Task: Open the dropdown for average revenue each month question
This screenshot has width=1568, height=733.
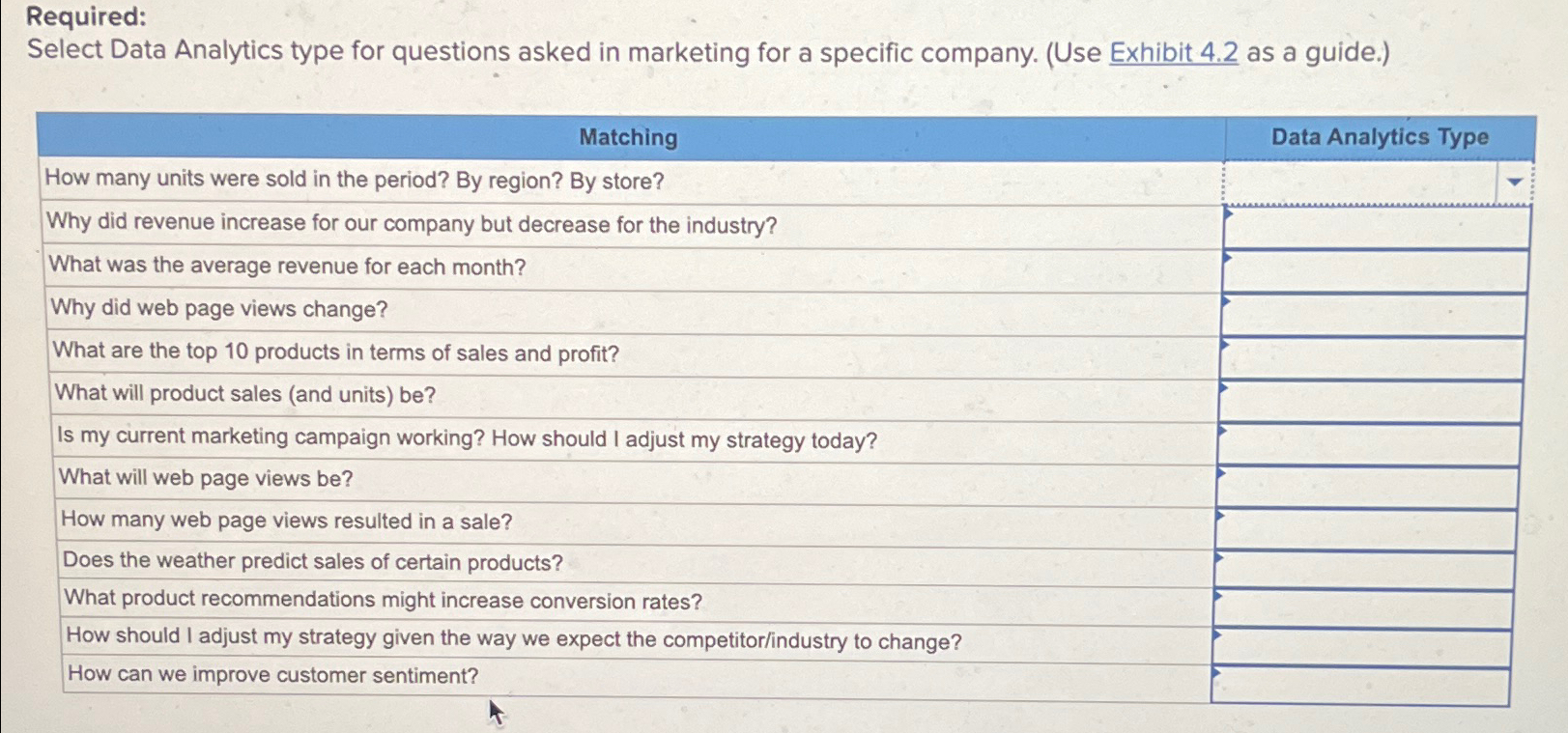Action: point(1372,271)
